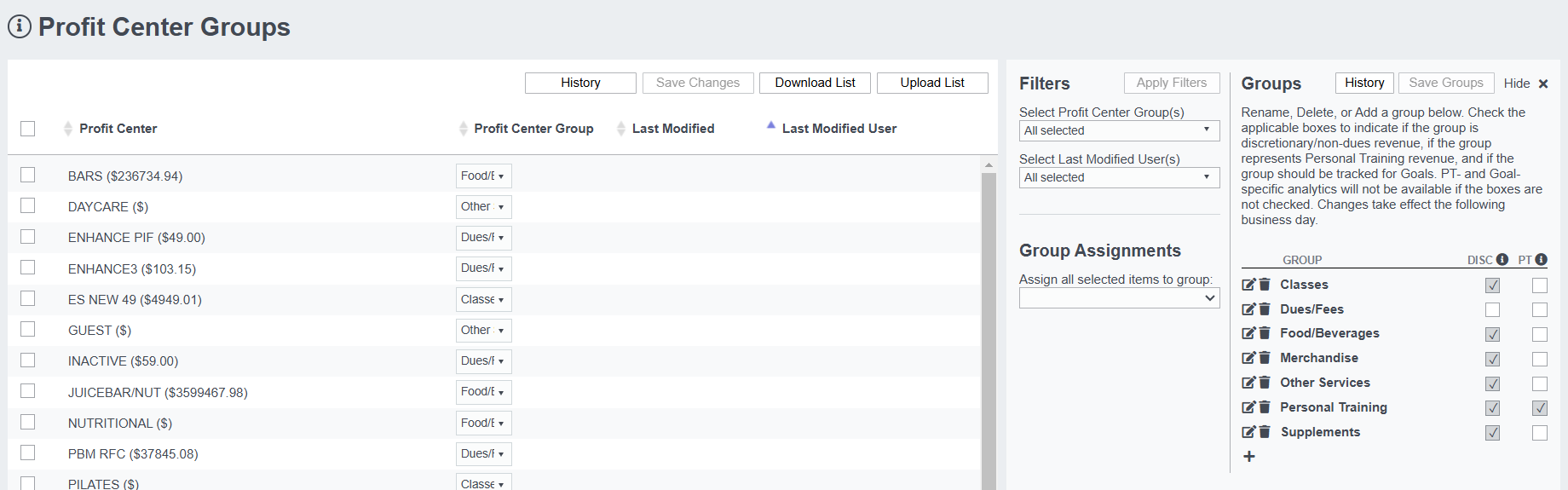1568x490 pixels.
Task: Delete the Supplements group
Action: coord(1265,432)
